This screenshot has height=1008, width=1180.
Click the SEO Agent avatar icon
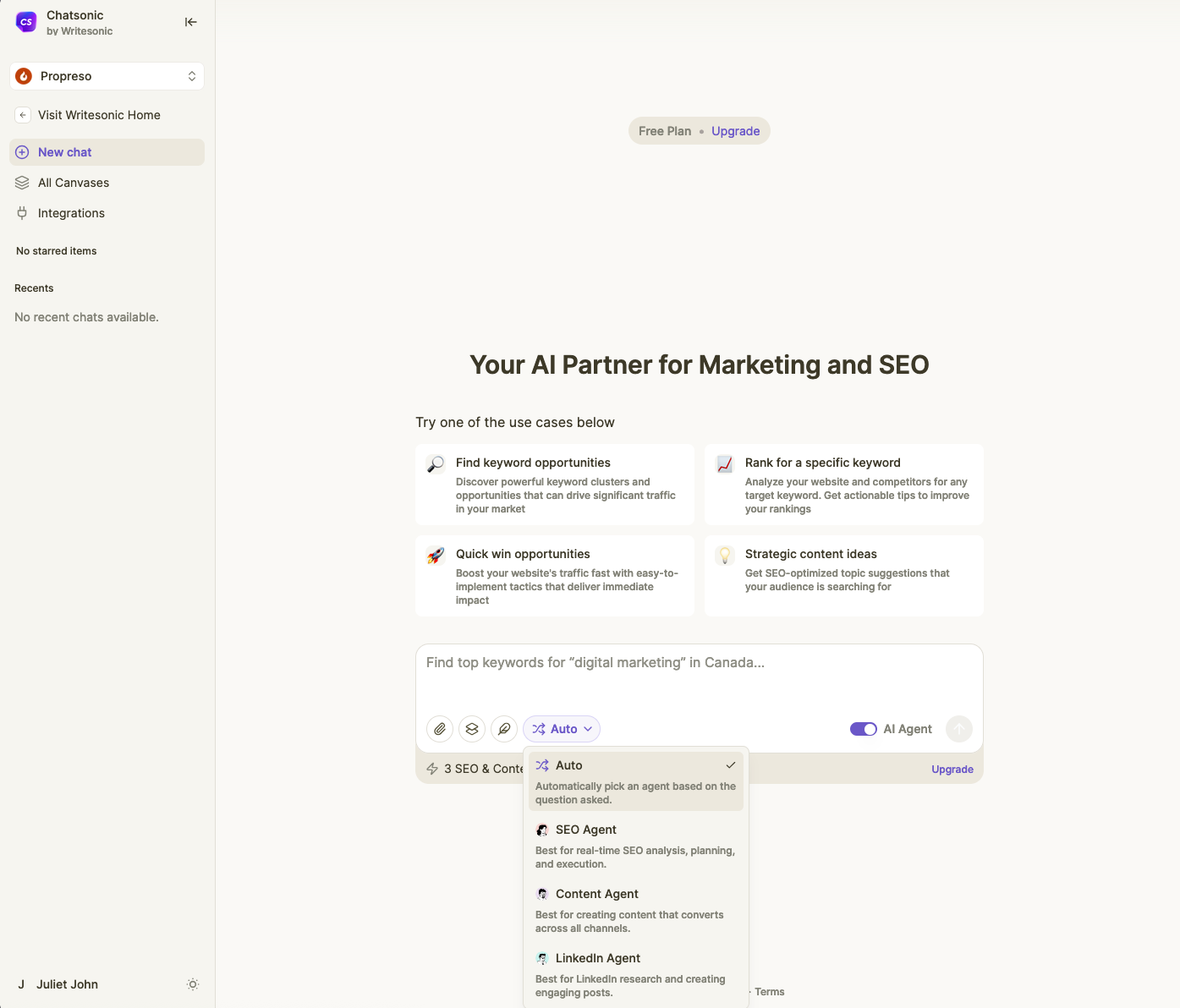pyautogui.click(x=542, y=830)
